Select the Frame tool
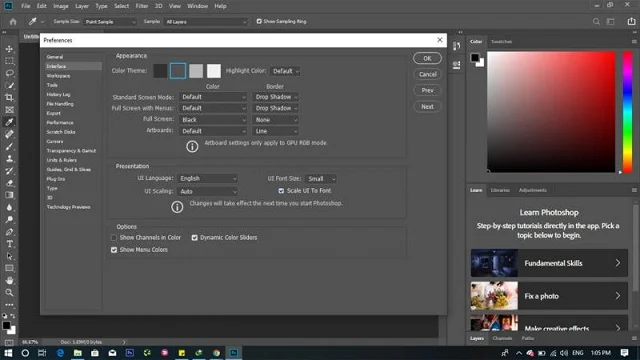Screen dimensions: 640x360 tap(9, 110)
